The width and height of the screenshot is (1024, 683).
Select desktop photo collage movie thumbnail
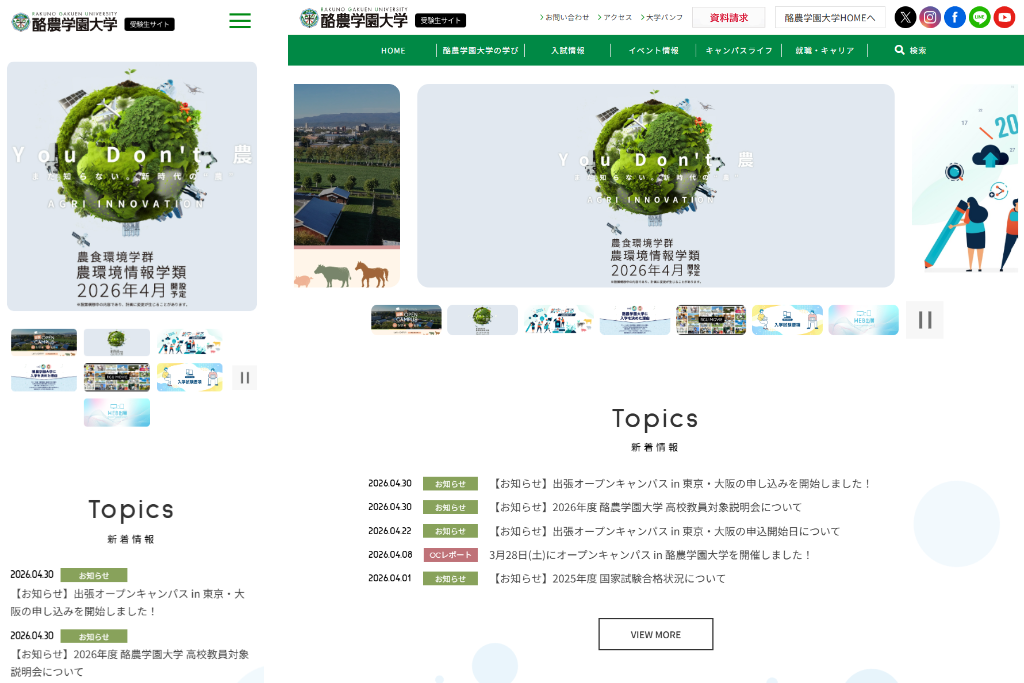[x=711, y=320]
